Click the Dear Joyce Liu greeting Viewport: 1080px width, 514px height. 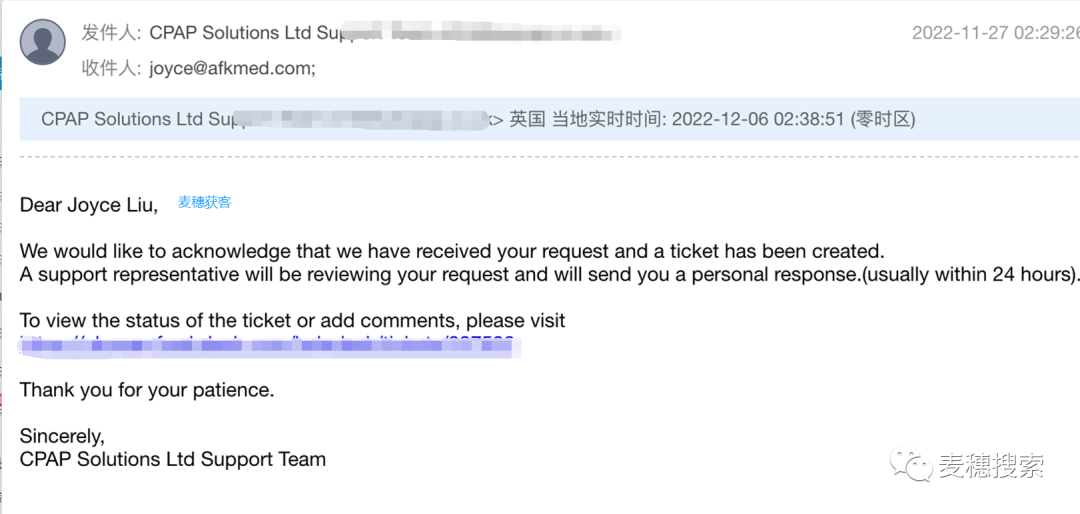[89, 205]
